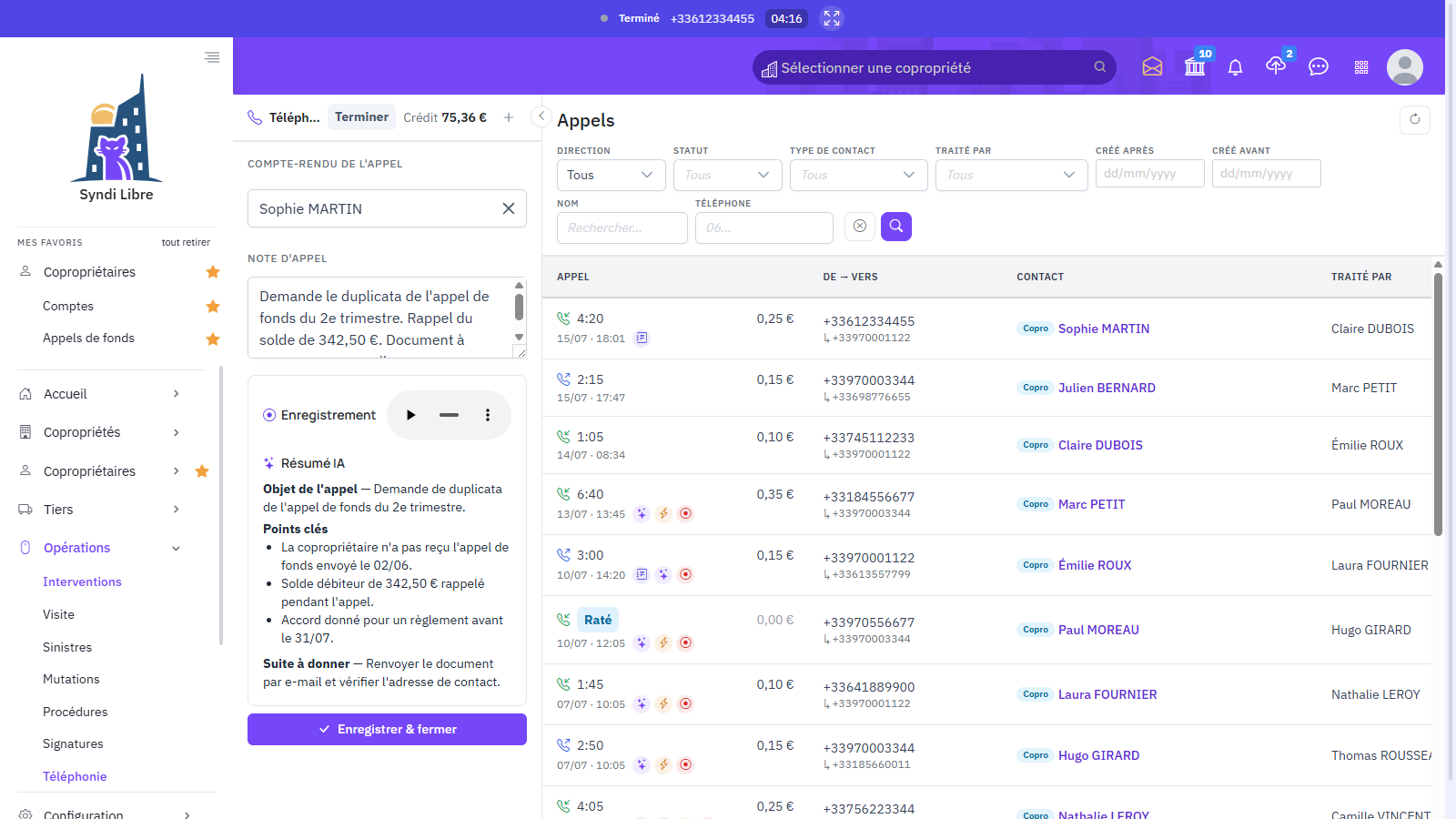Open the Statut dropdown
This screenshot has width=1456, height=819.
coord(728,175)
